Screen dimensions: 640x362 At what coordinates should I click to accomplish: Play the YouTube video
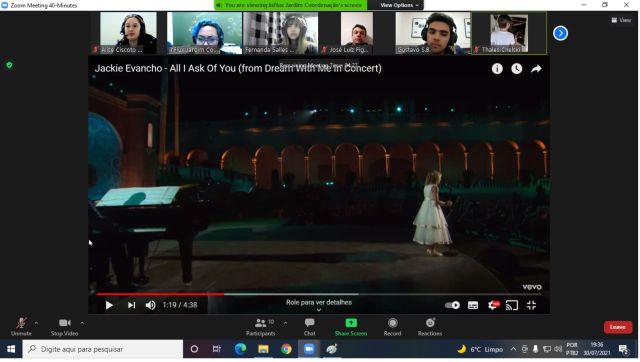109,305
